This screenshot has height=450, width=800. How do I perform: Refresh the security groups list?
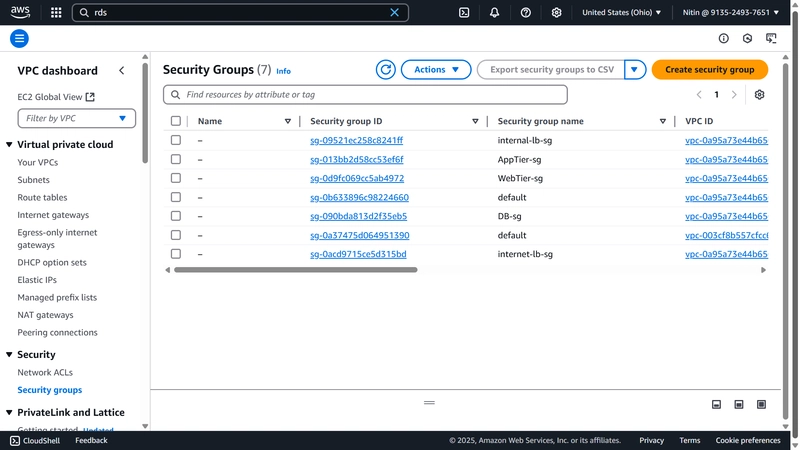point(386,69)
